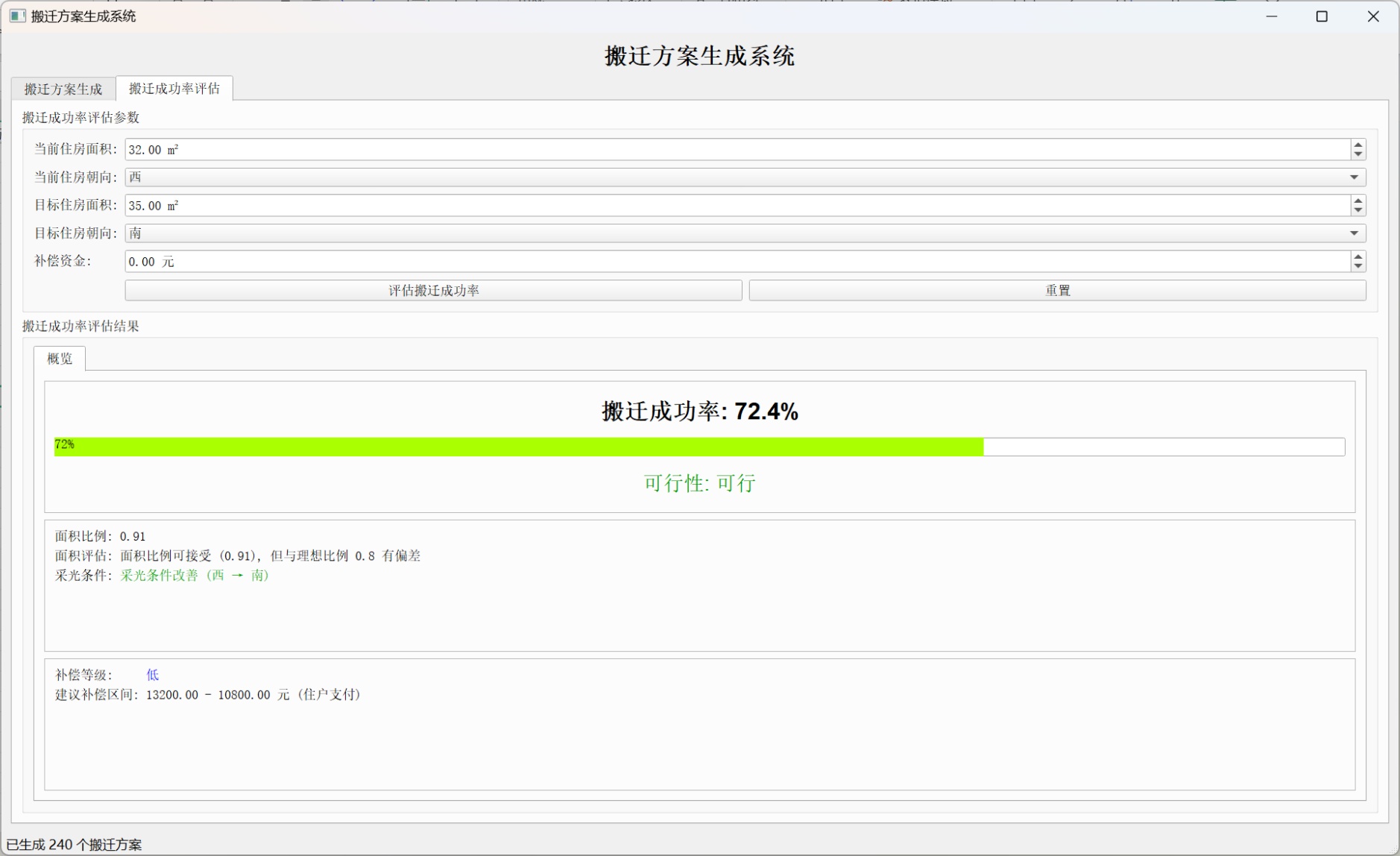Viewport: 1400px width, 856px height.
Task: Decrease current housing area with down arrow
Action: (1358, 154)
